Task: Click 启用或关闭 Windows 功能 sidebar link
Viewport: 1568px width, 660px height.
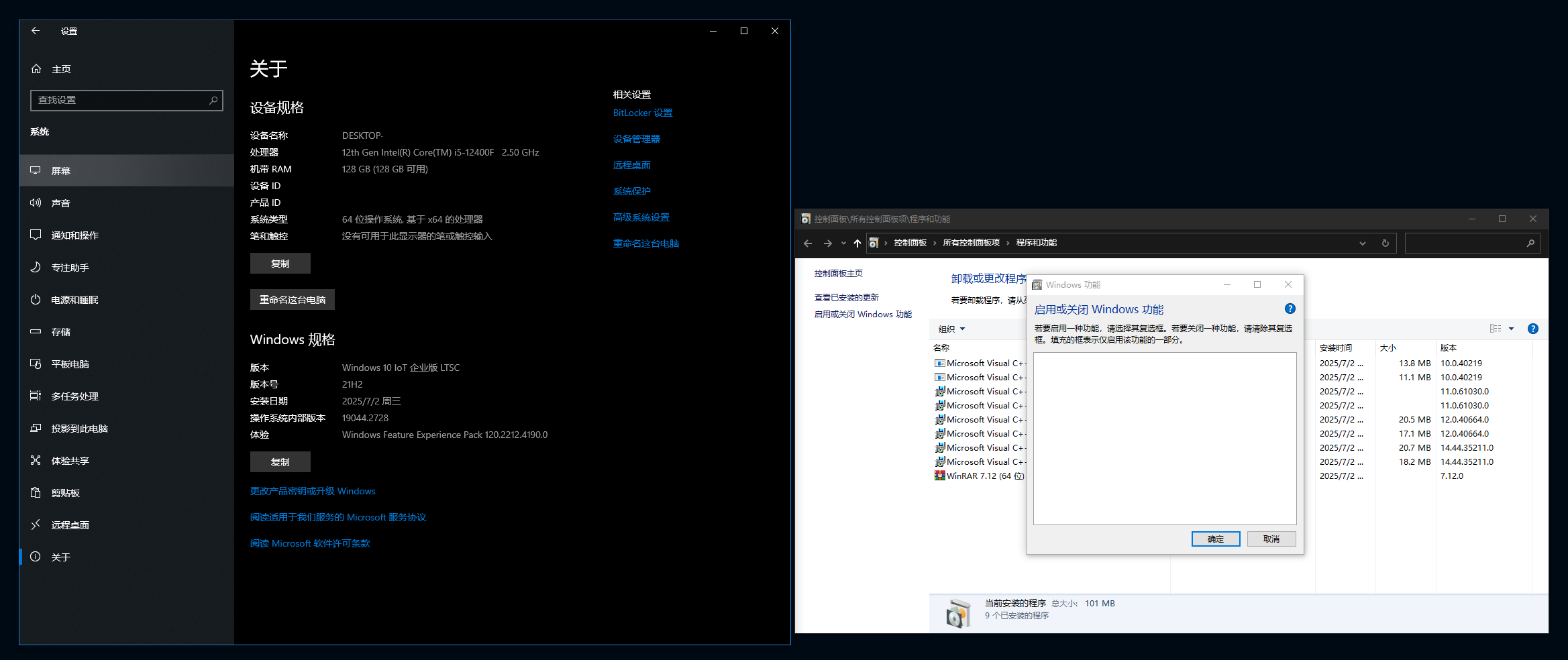Action: click(863, 315)
